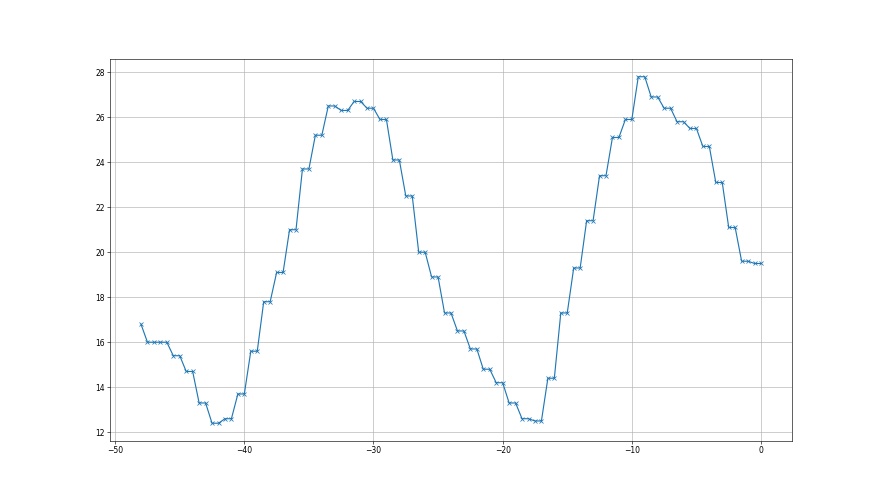The width and height of the screenshot is (880, 495).
Task: Click the grid intersection at x −30, y 20
Action: (373, 252)
